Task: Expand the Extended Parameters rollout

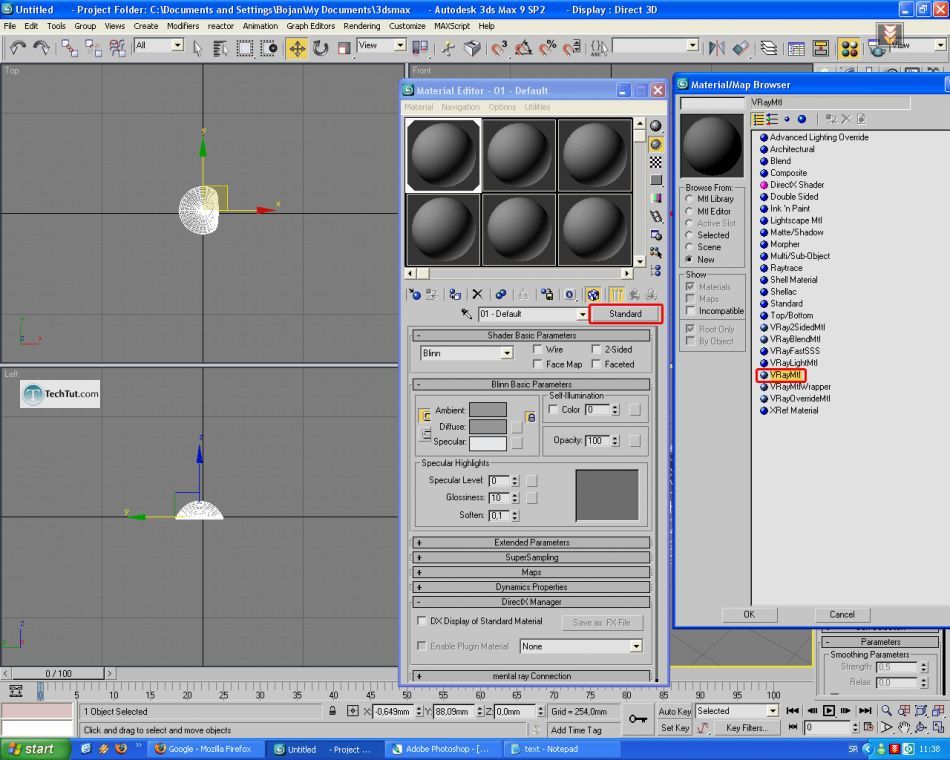Action: [x=531, y=542]
